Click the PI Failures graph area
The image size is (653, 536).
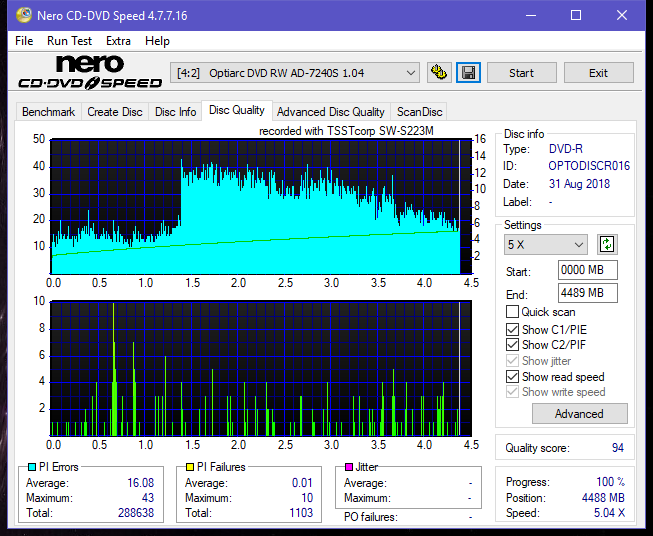tap(261, 369)
